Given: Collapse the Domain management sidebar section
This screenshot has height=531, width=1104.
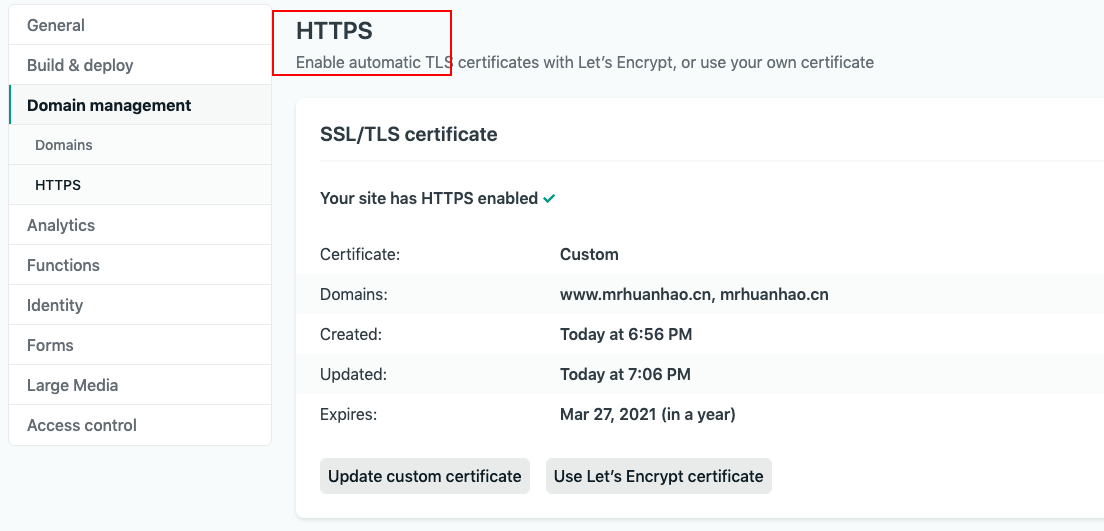Looking at the screenshot, I should point(109,105).
